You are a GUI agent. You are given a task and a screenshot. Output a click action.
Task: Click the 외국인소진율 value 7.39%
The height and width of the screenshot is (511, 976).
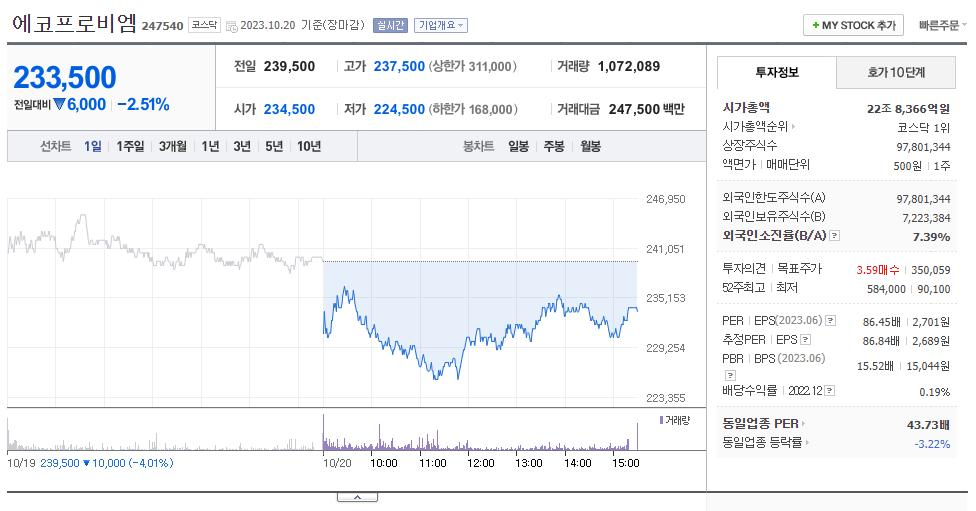point(931,237)
